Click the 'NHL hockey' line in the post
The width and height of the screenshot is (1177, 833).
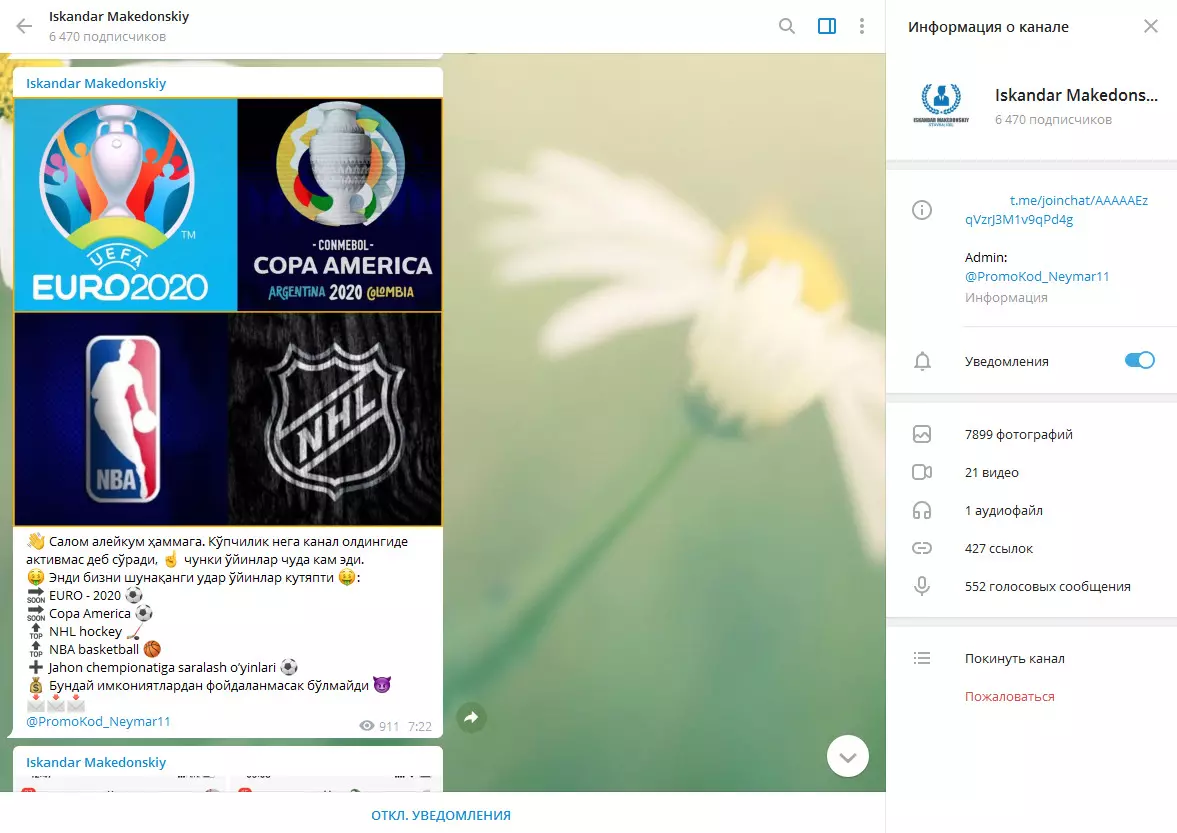(85, 632)
